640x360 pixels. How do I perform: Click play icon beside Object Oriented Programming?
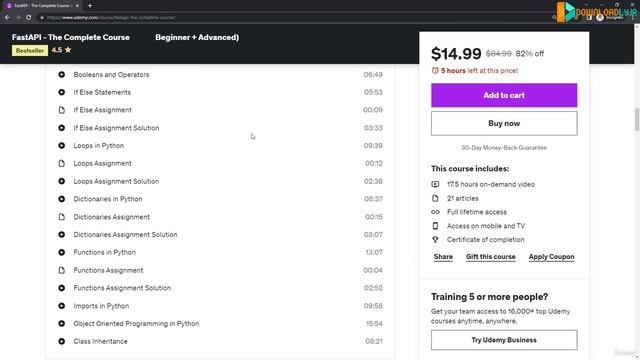[62, 324]
